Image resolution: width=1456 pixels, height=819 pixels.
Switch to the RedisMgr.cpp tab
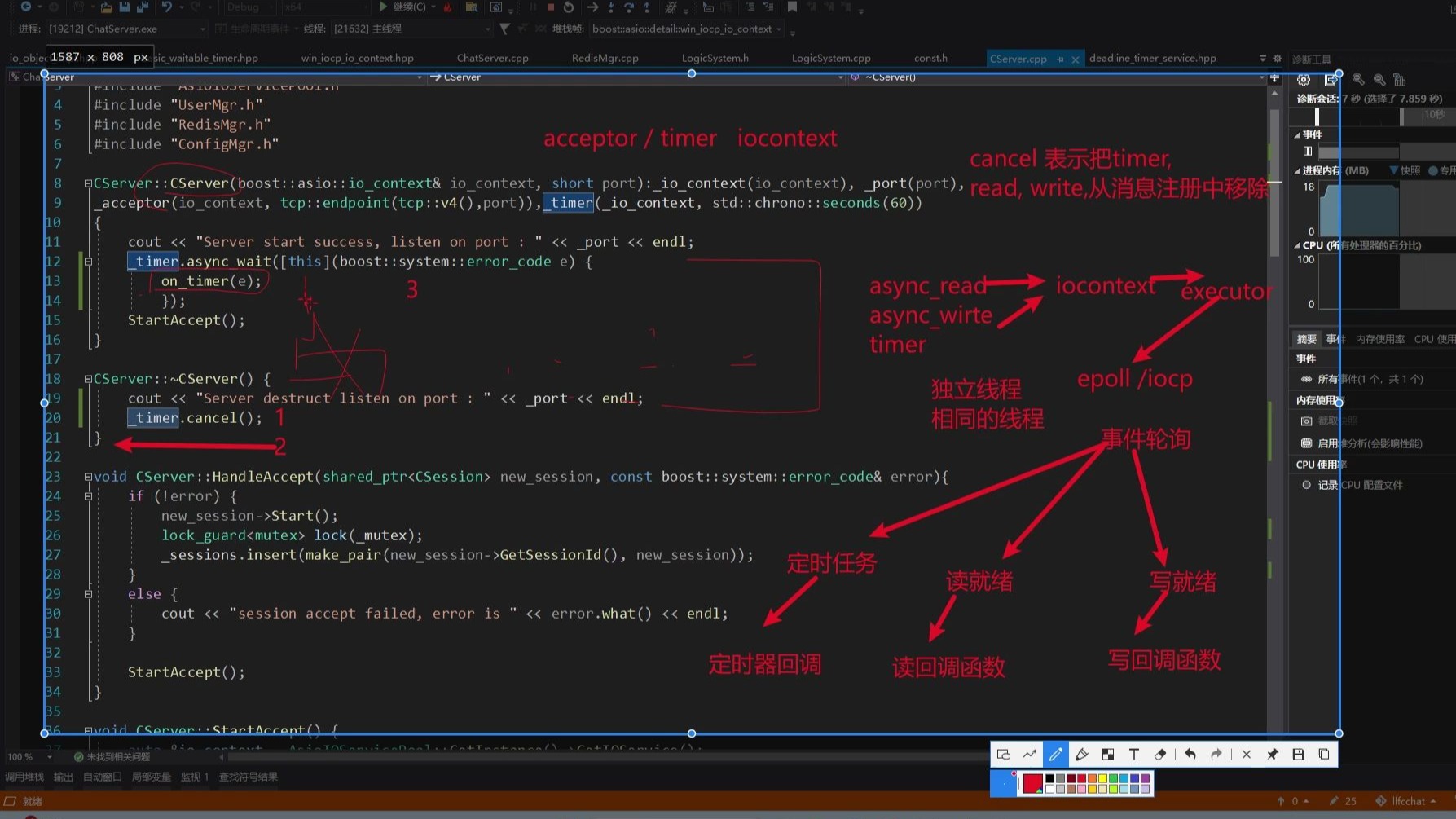(605, 58)
